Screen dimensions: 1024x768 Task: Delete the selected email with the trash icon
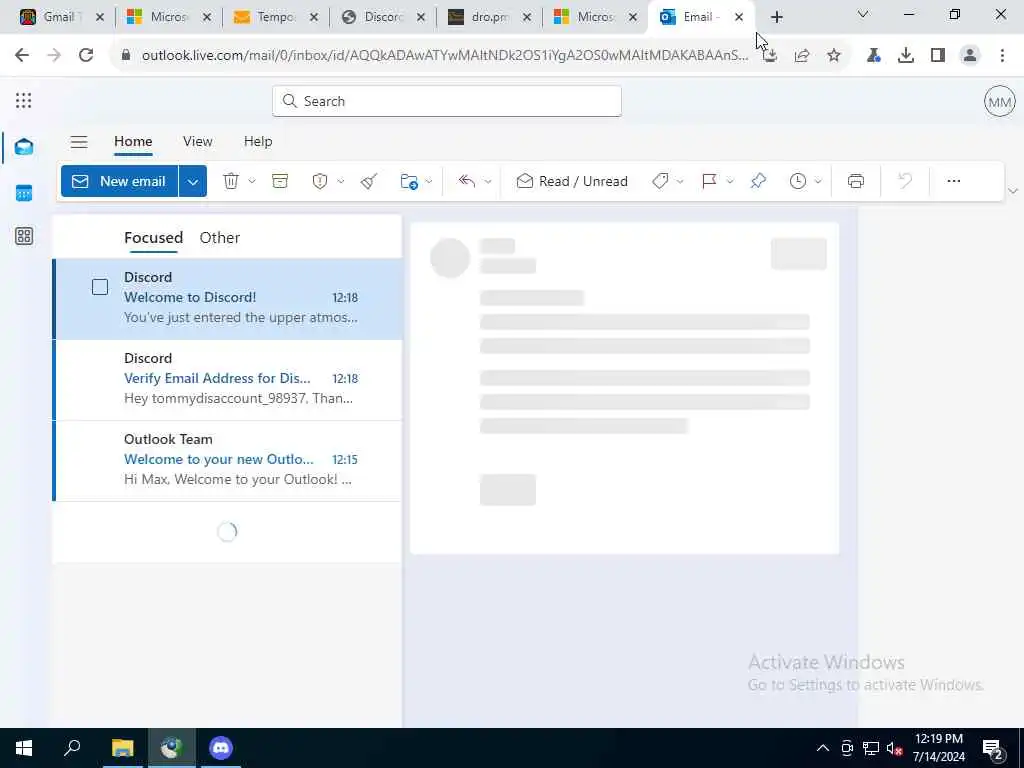tap(231, 181)
